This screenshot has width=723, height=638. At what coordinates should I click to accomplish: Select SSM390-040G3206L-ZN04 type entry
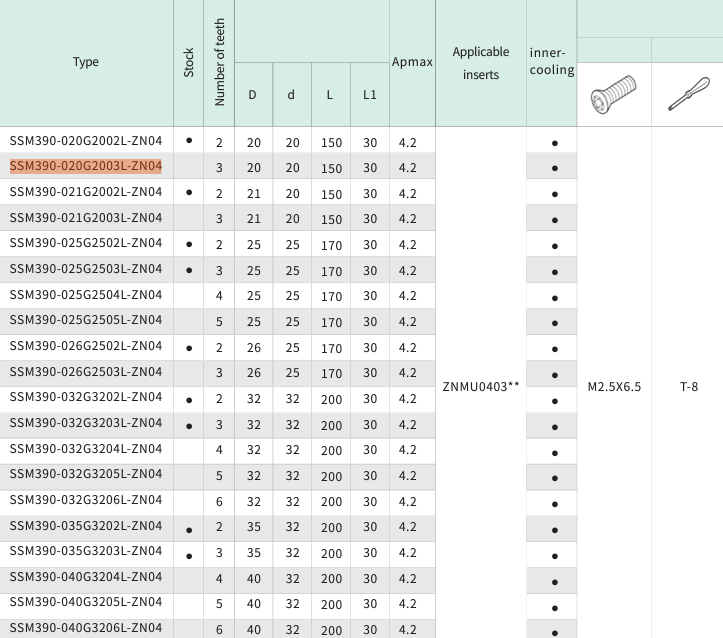tap(86, 628)
